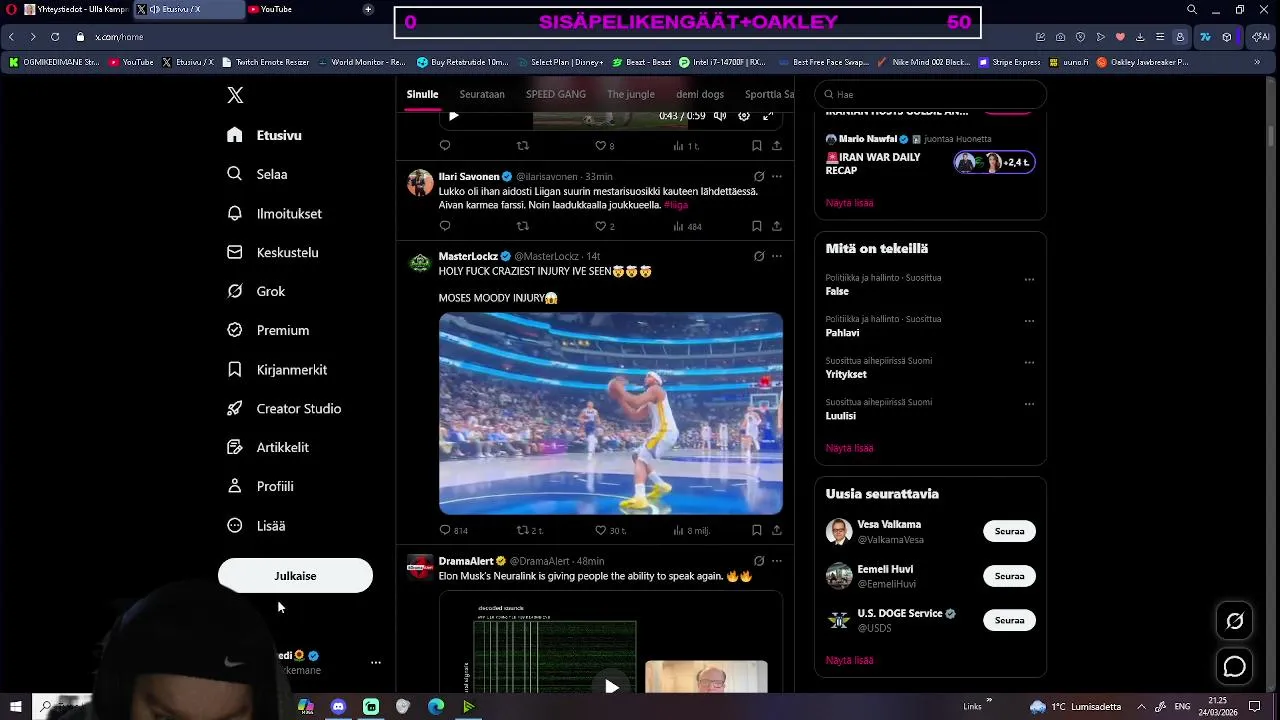
Task: Reply to Ilari Savonen's post
Action: tap(445, 226)
